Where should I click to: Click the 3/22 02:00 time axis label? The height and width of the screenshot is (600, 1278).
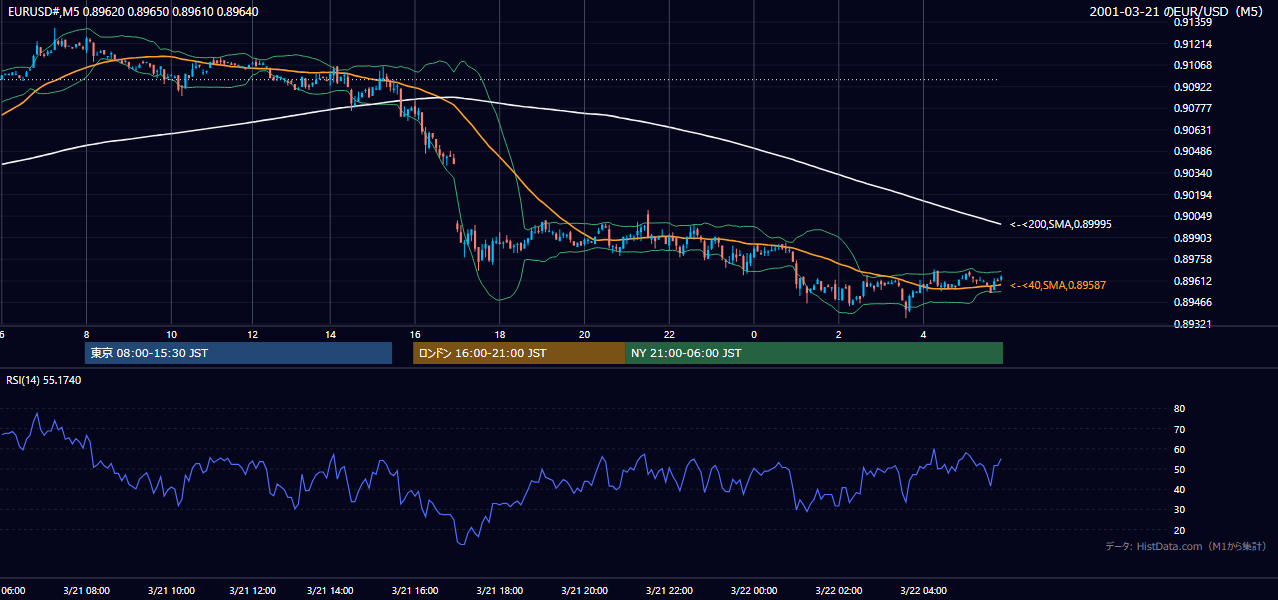click(x=839, y=591)
